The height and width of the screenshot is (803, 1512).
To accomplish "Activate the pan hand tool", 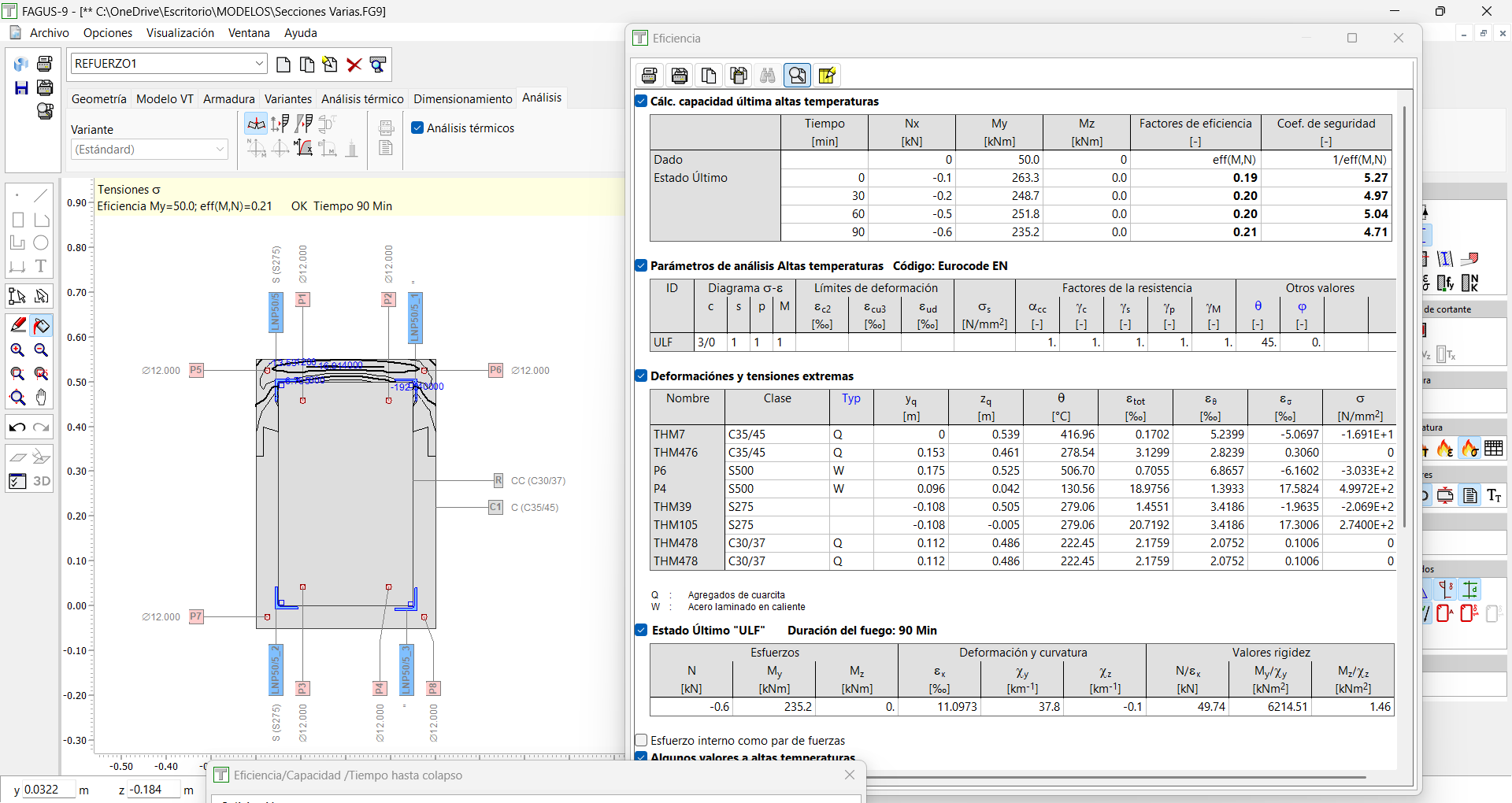I will [x=42, y=398].
